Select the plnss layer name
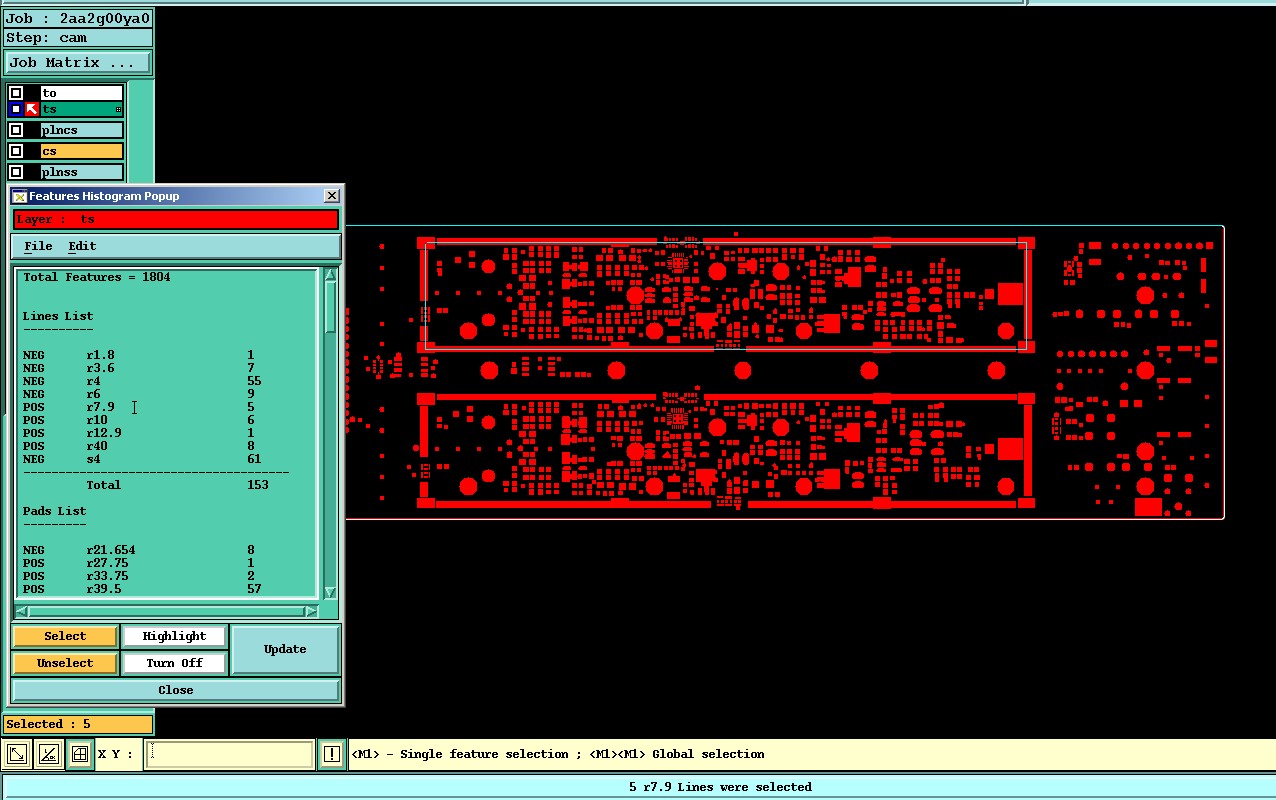The image size is (1276, 800). 82,172
